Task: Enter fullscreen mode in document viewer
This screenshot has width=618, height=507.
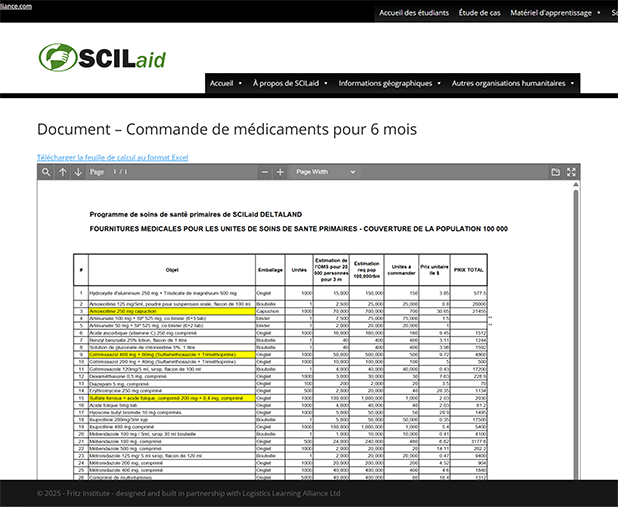Action: tap(571, 172)
